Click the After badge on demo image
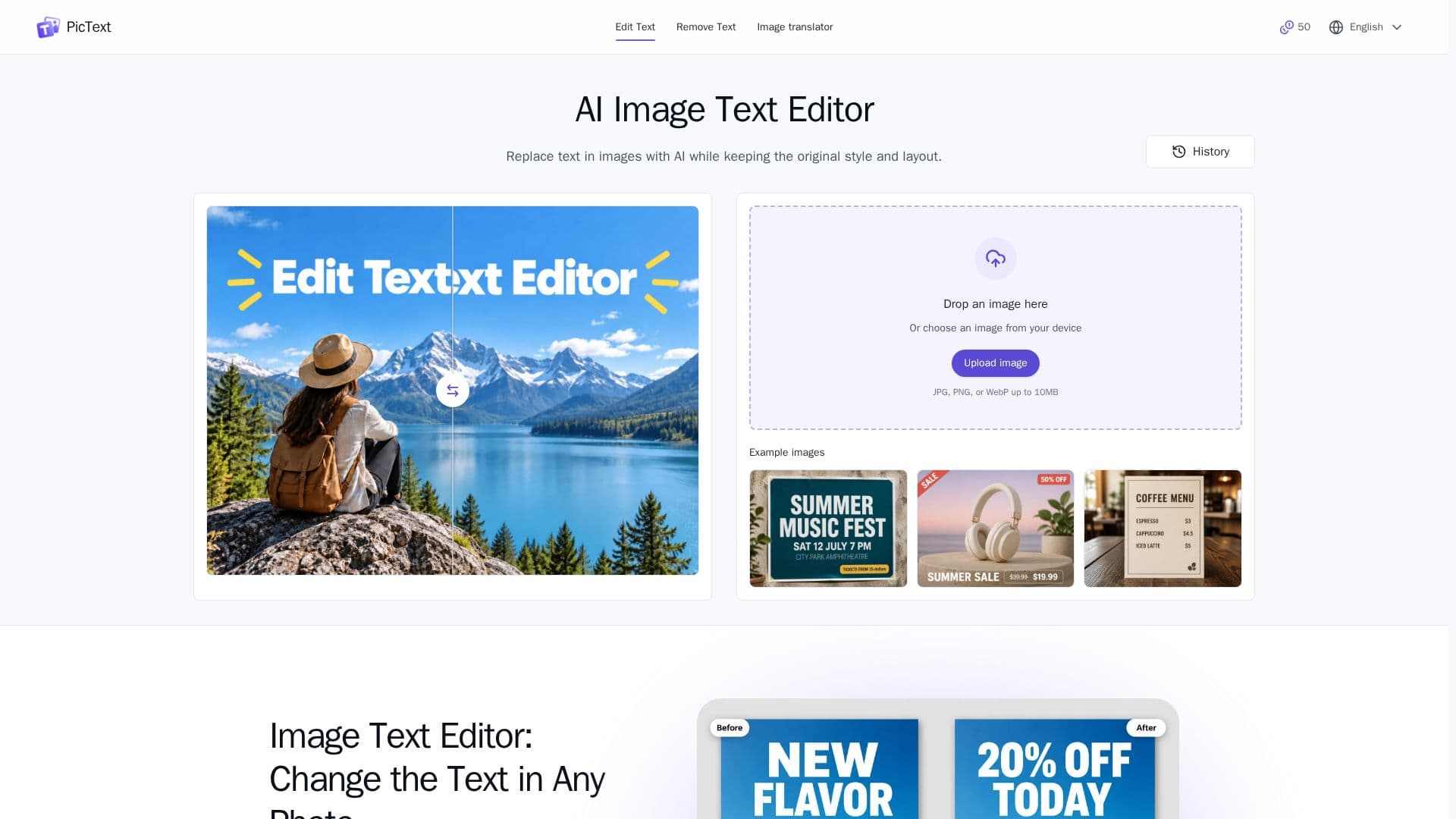 pos(1146,728)
